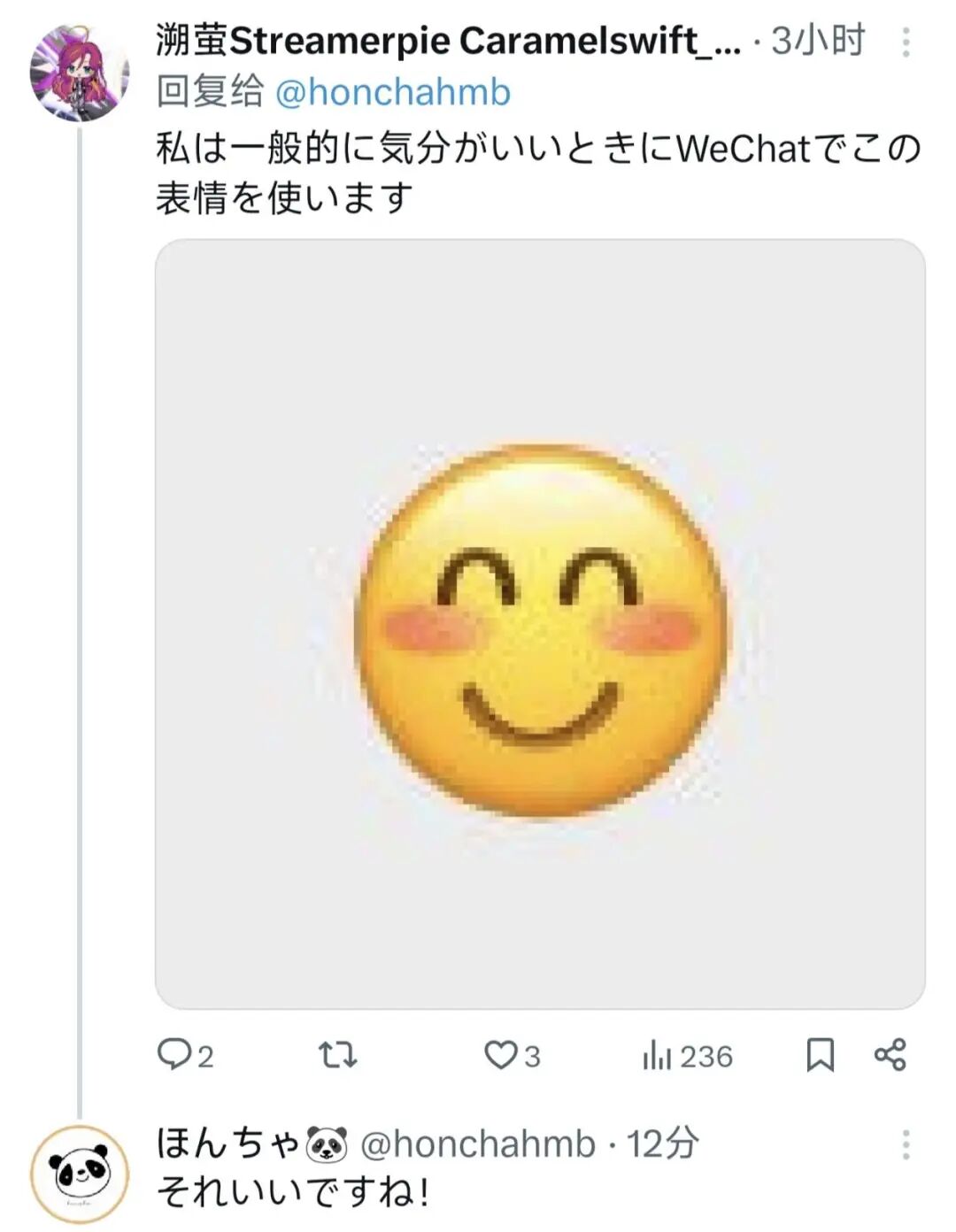Open the panda avatar profile

pyautogui.click(x=79, y=1174)
